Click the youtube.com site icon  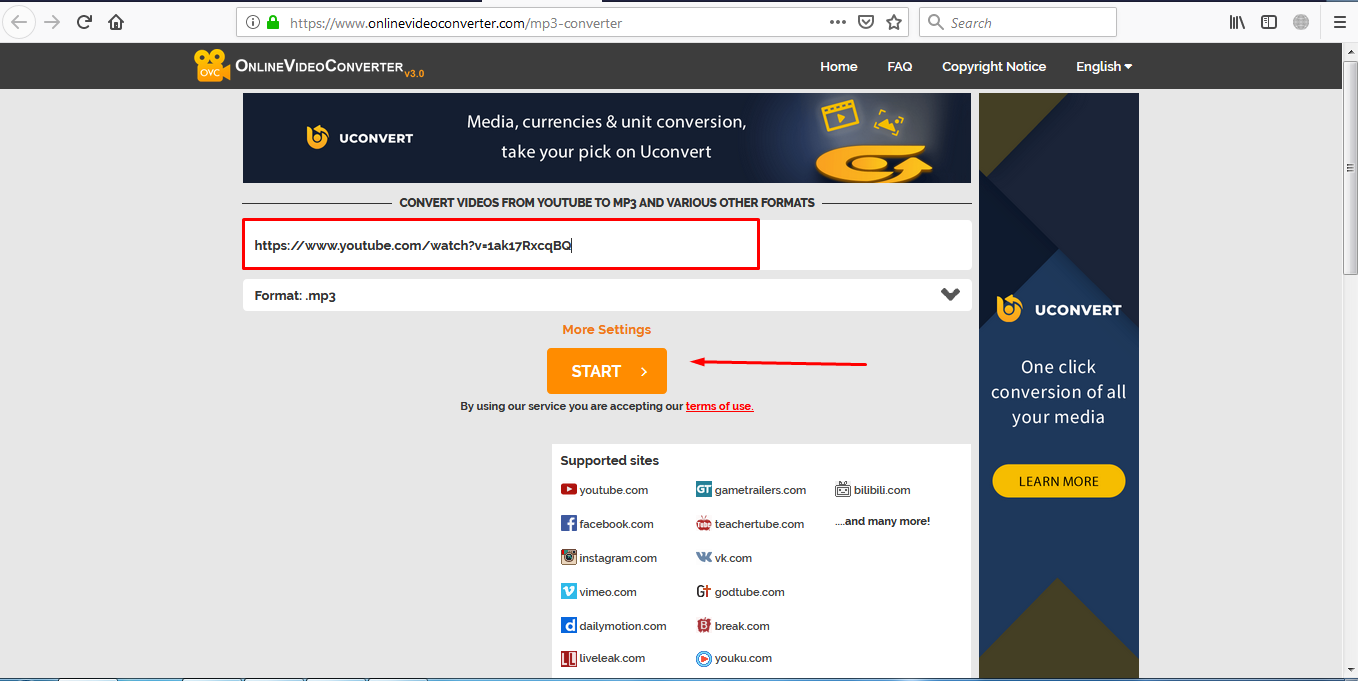[x=569, y=490]
